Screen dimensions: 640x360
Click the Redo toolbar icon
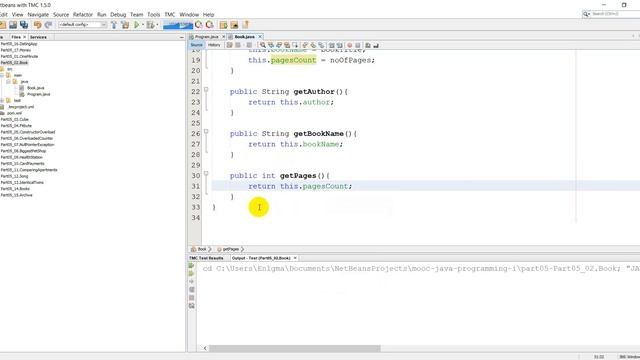[48, 25]
